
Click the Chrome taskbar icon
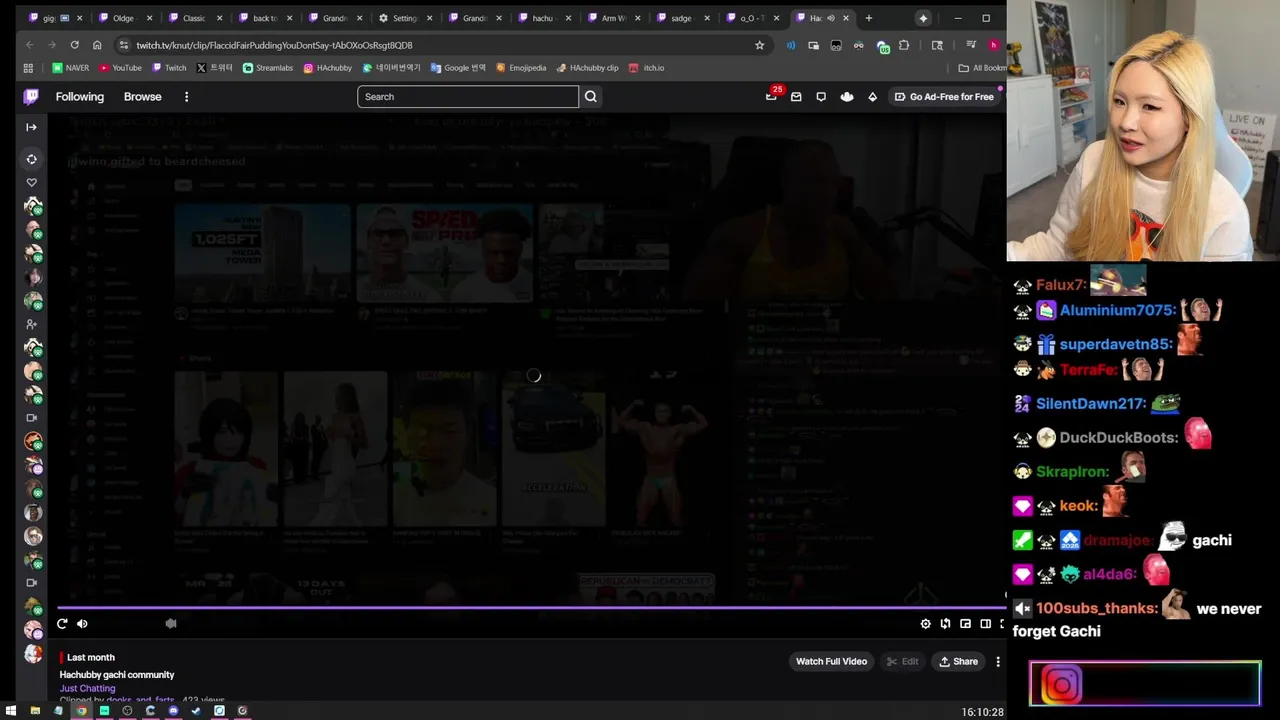81,711
